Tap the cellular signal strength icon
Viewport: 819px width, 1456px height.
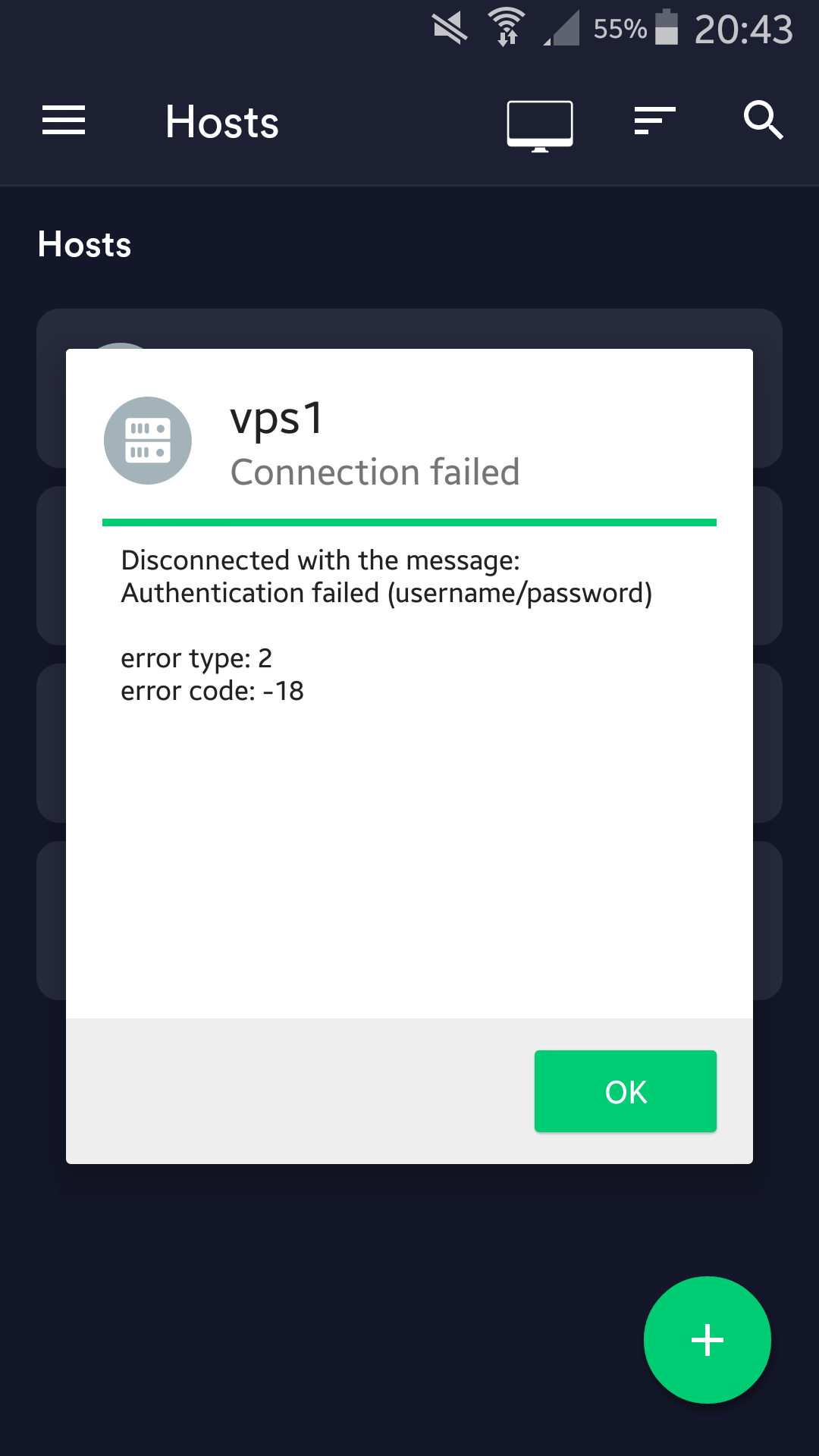[x=562, y=28]
